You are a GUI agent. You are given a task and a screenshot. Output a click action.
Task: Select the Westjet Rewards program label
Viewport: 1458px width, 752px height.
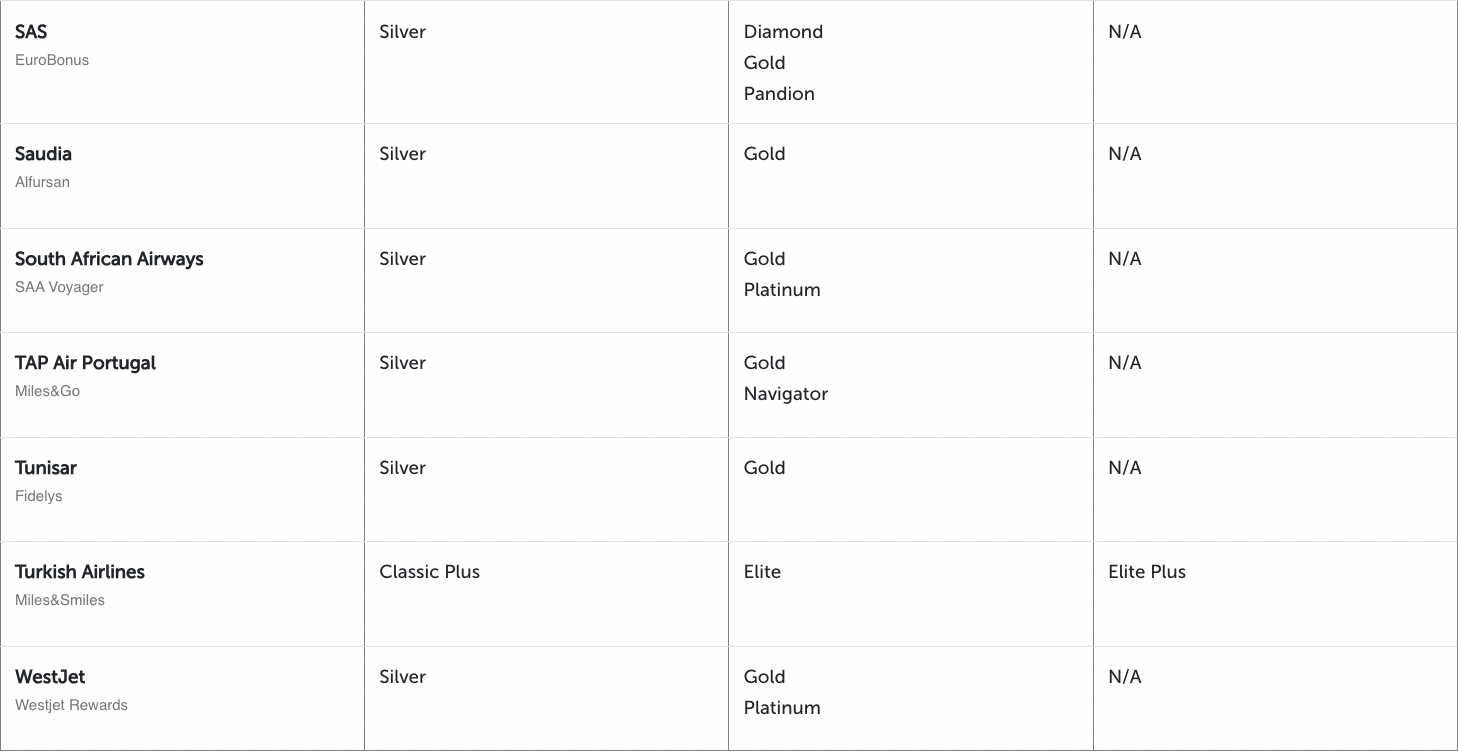(71, 705)
